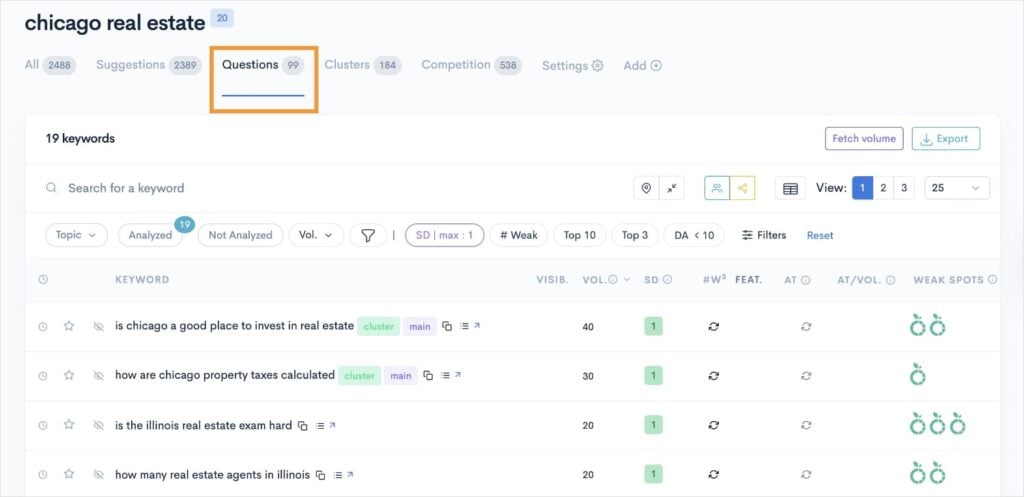Expand the Topic dropdown
This screenshot has height=497, width=1024.
(x=76, y=235)
